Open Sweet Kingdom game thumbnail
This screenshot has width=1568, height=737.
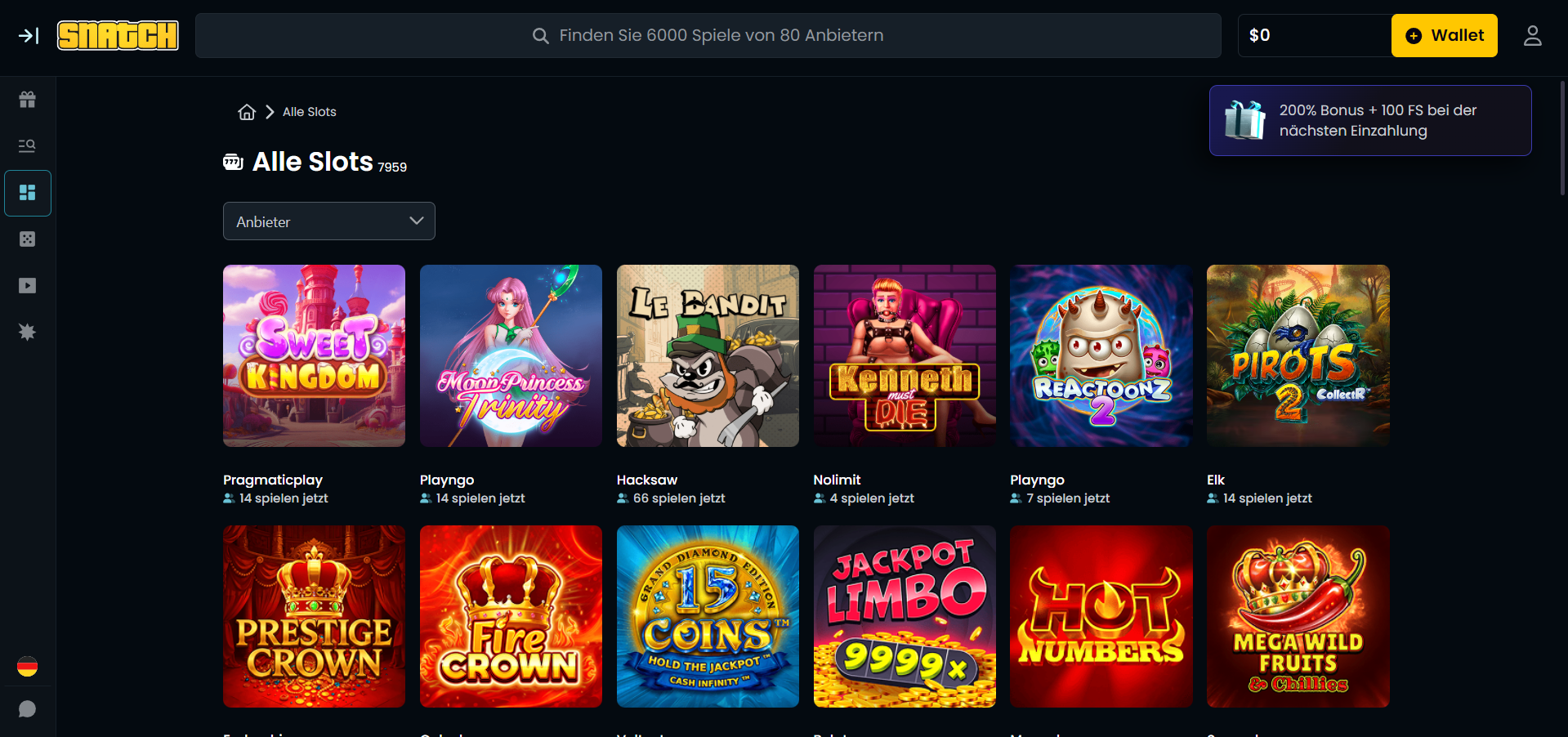[314, 355]
